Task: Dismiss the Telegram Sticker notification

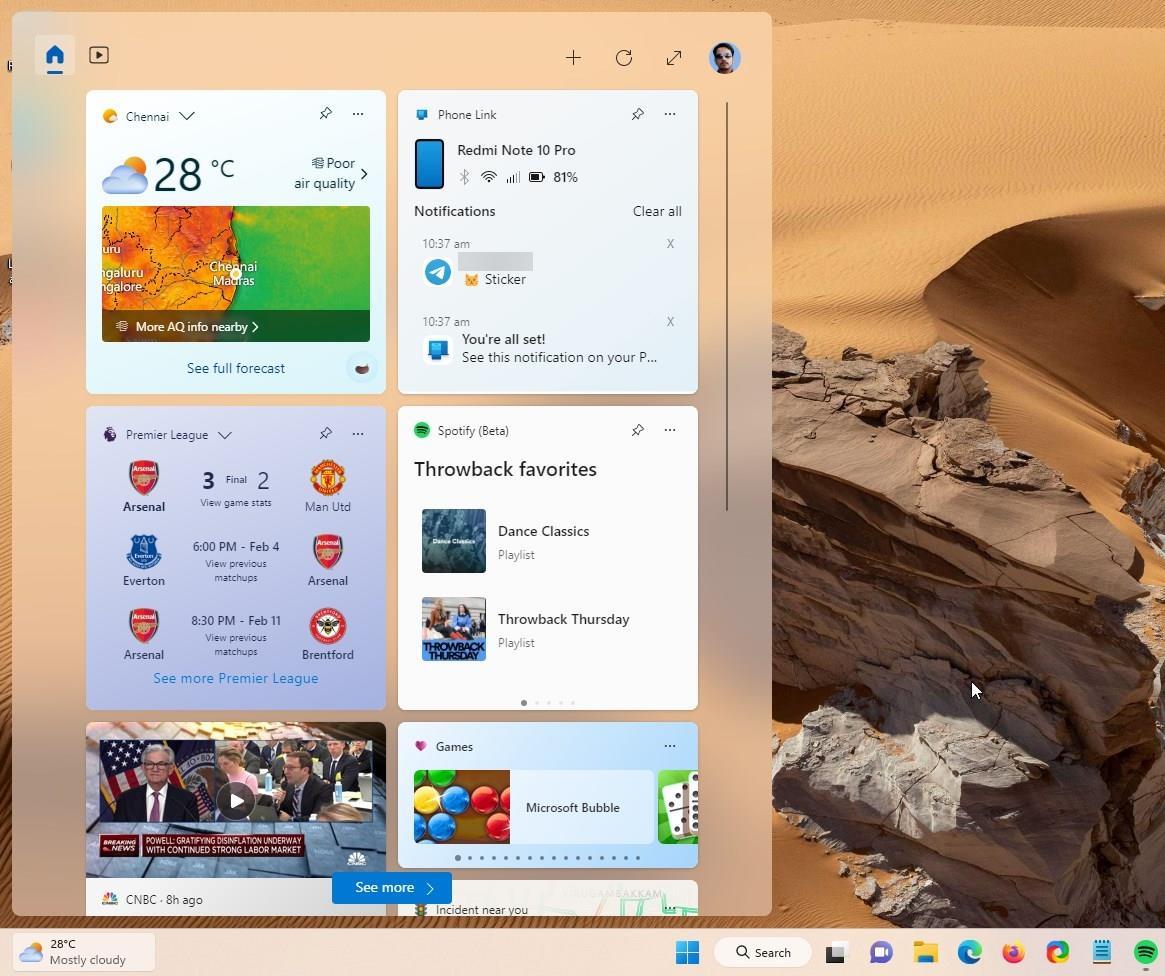Action: point(670,244)
